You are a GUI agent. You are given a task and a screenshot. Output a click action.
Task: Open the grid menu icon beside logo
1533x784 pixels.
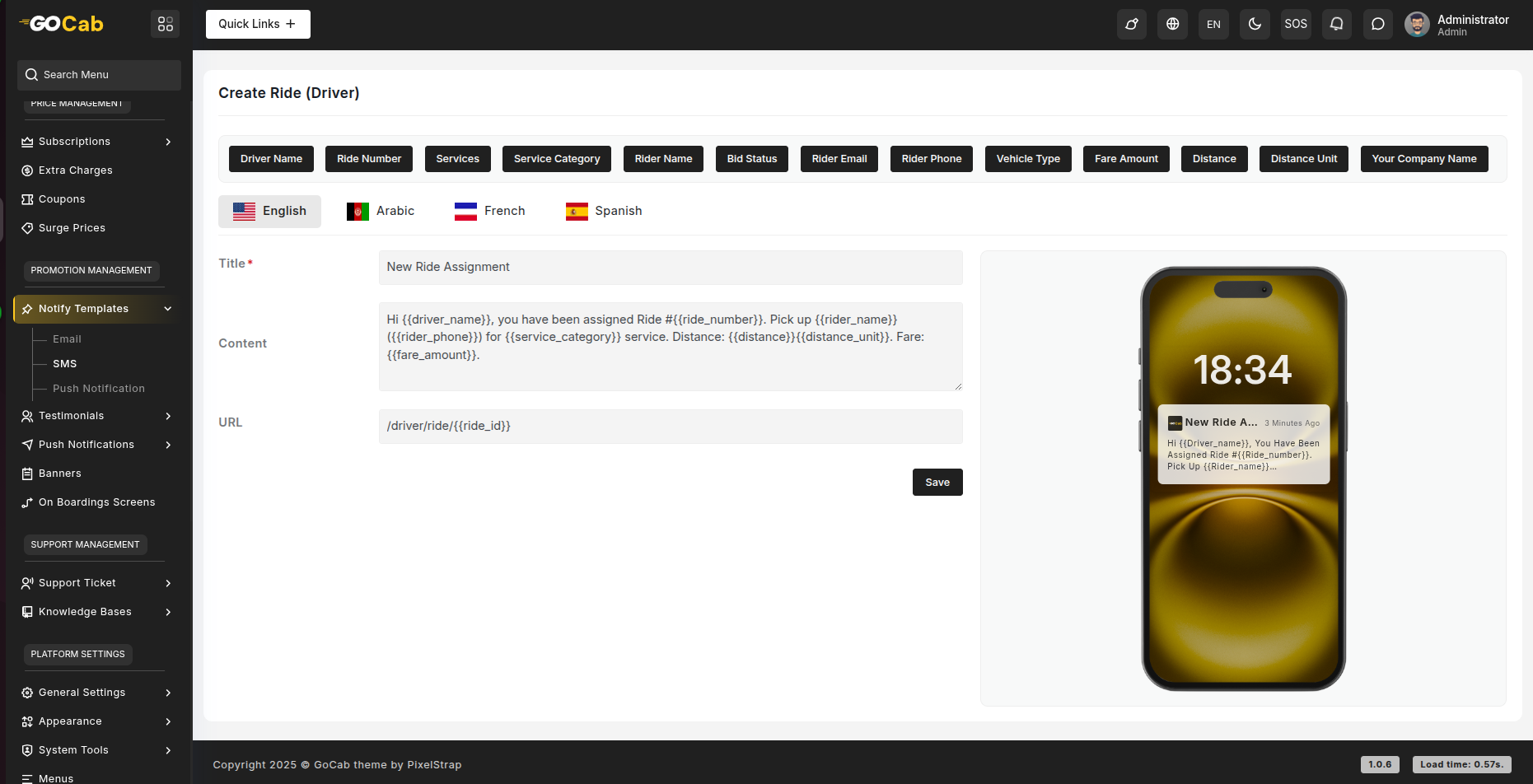[165, 24]
